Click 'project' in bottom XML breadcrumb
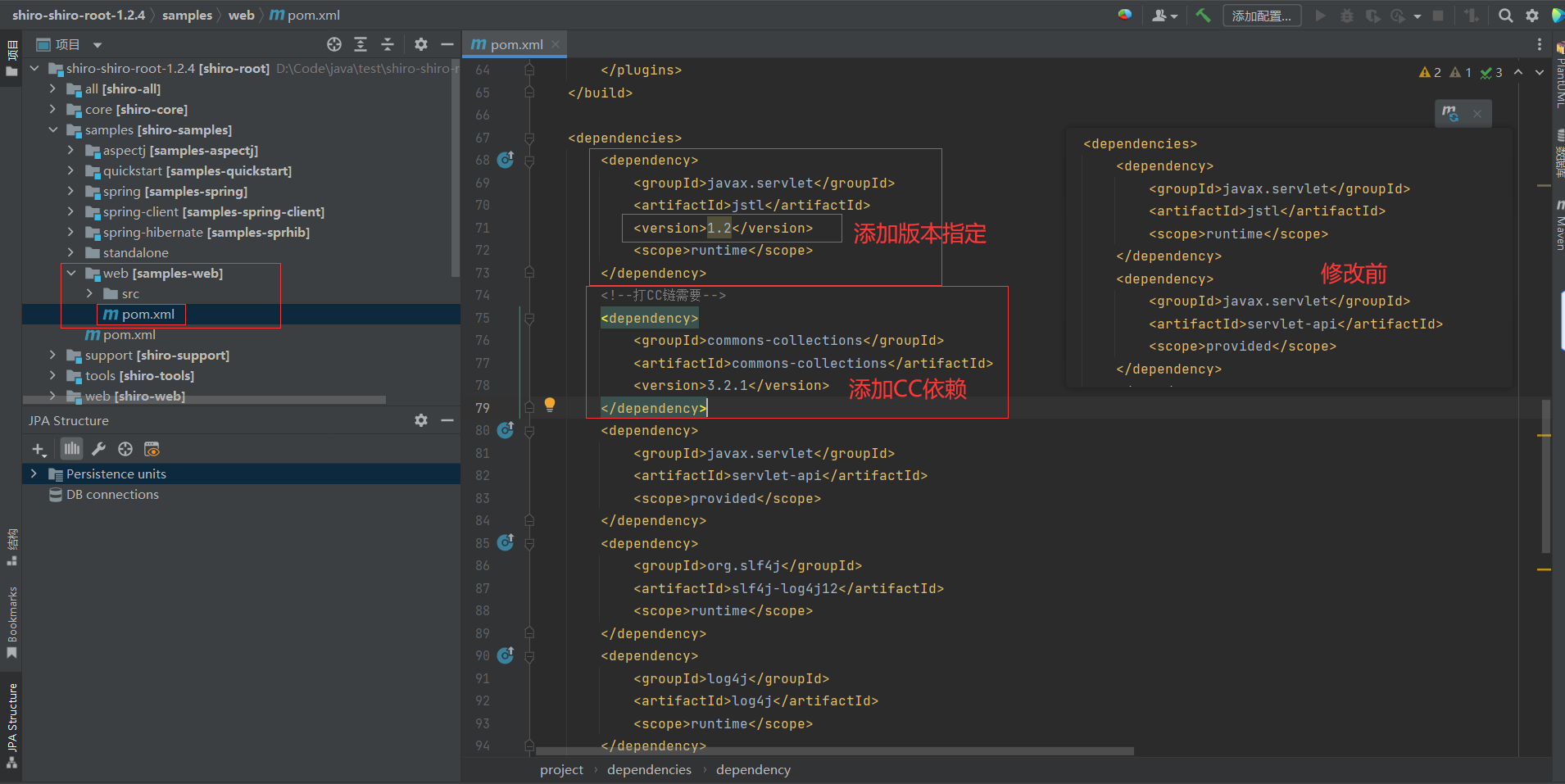The image size is (1565, 784). pyautogui.click(x=561, y=769)
